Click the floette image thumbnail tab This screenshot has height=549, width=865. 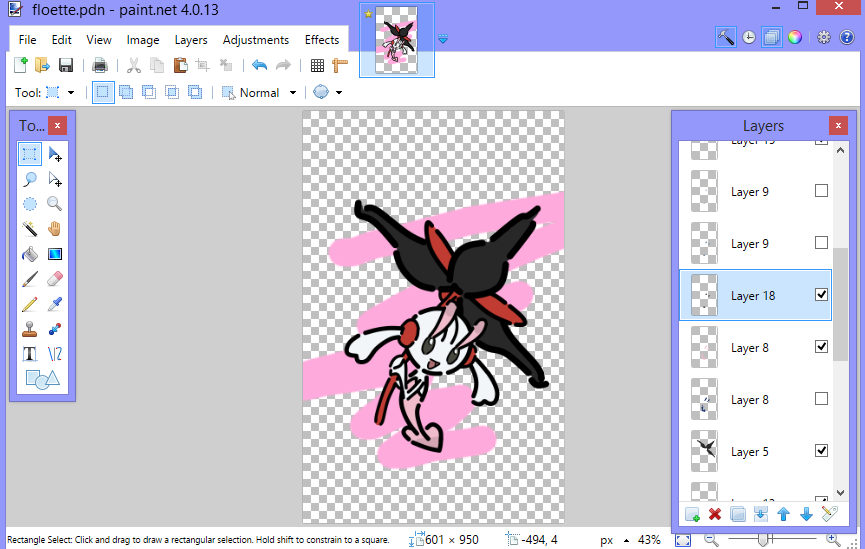397,40
